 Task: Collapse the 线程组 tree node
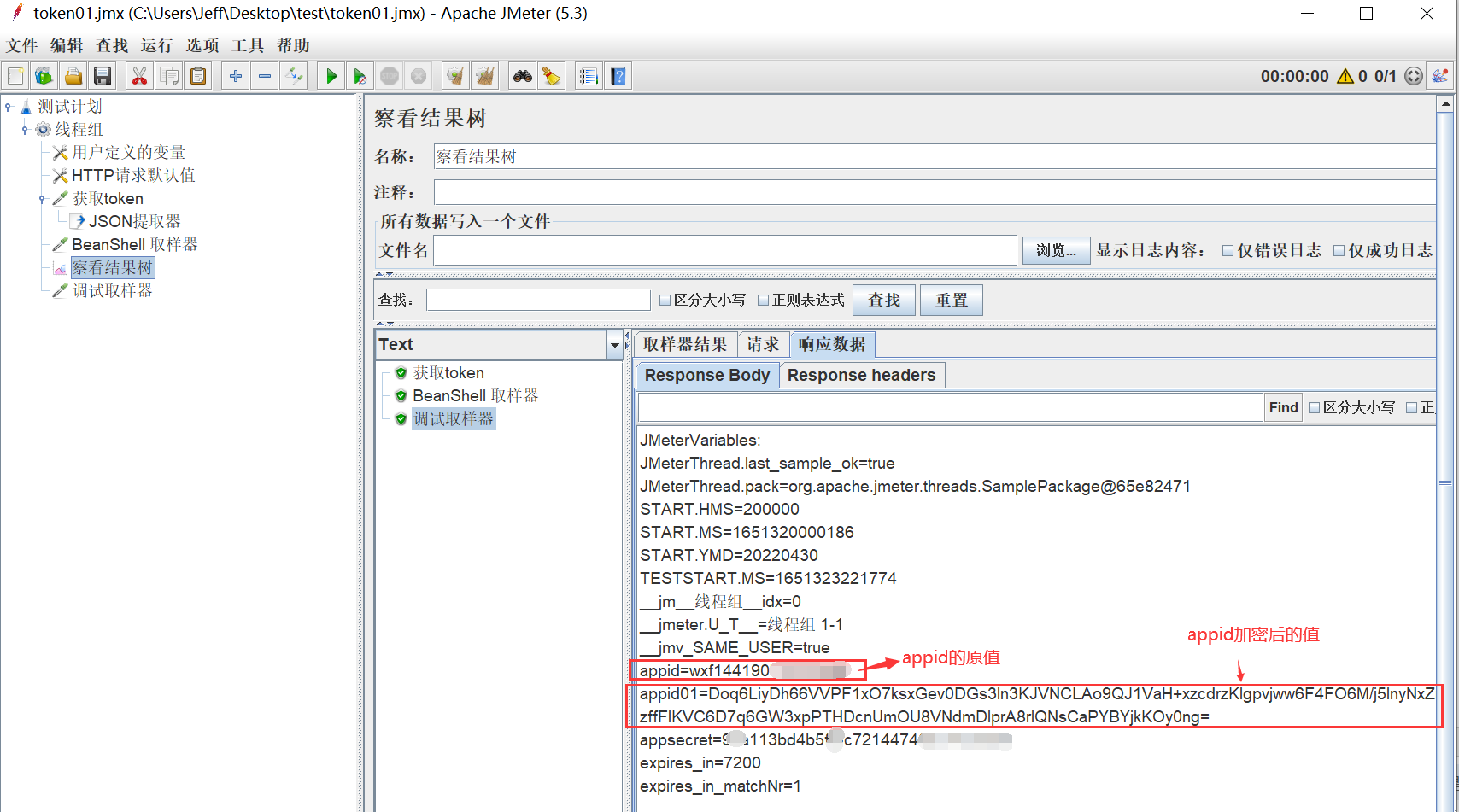25,130
